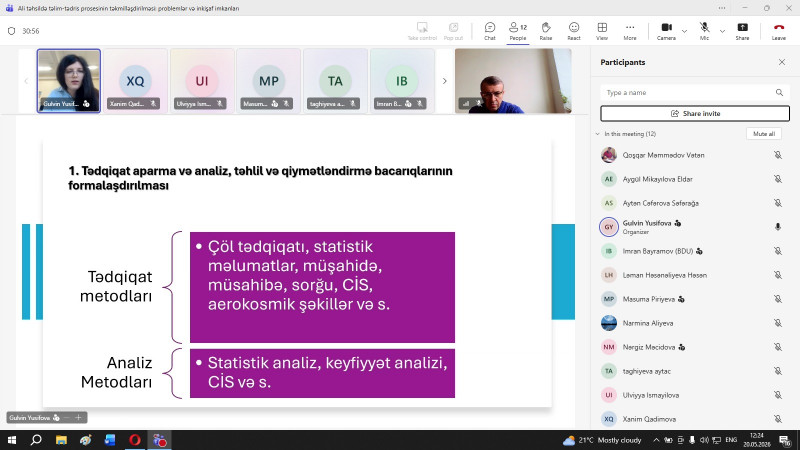Viewport: 800px width, 450px height.
Task: Toggle the People panel
Action: point(517,31)
